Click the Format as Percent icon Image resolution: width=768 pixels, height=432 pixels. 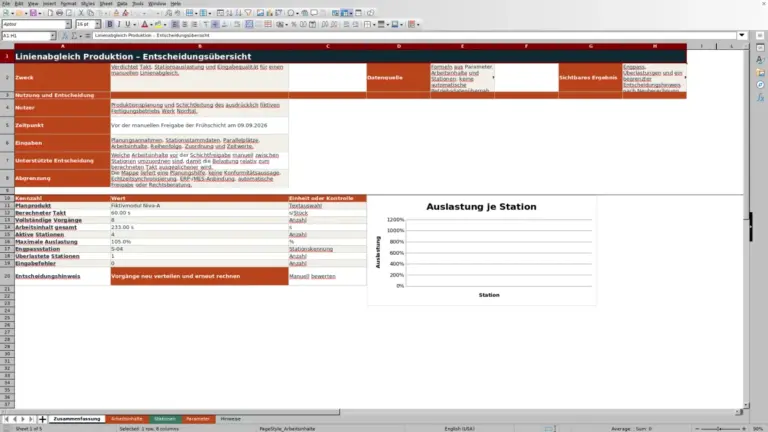(x=294, y=24)
